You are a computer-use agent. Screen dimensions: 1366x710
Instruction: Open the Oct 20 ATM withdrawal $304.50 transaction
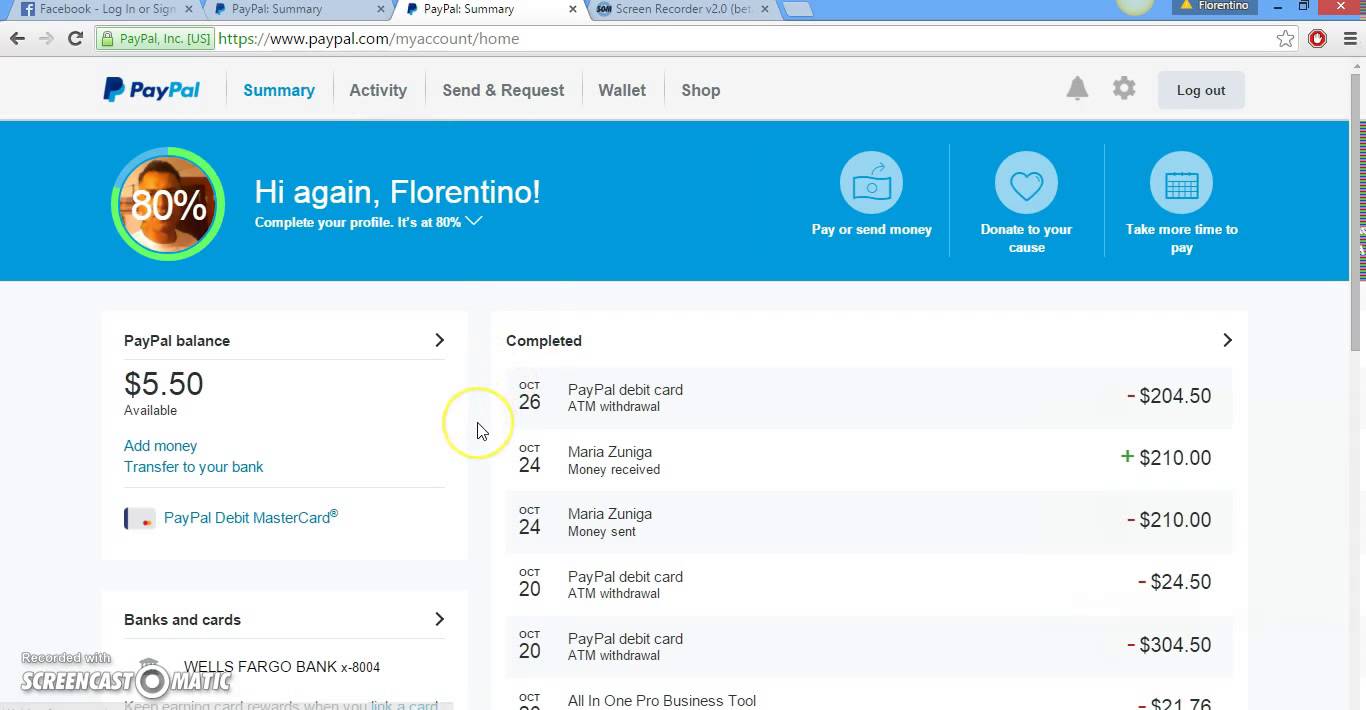coord(869,646)
